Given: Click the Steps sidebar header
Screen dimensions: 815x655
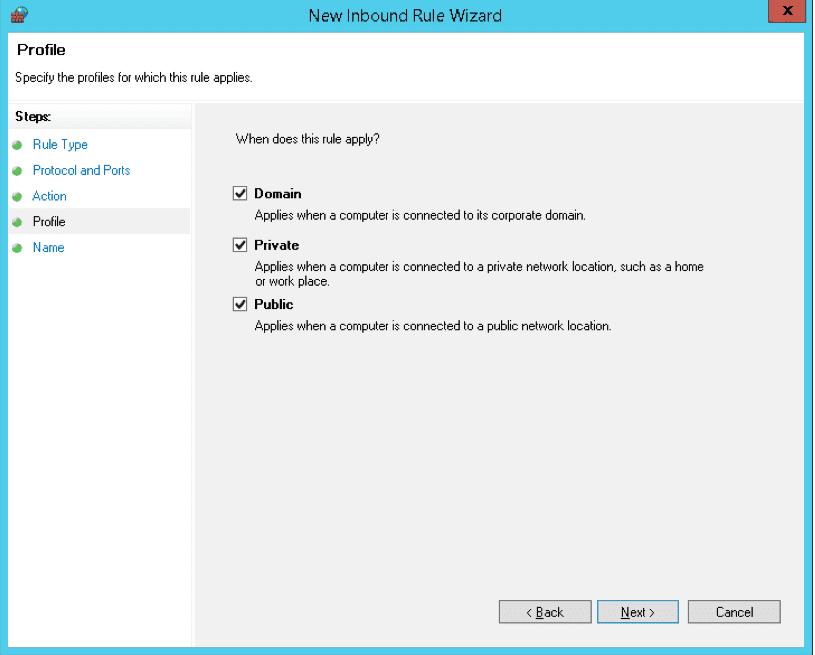Looking at the screenshot, I should pos(32,117).
